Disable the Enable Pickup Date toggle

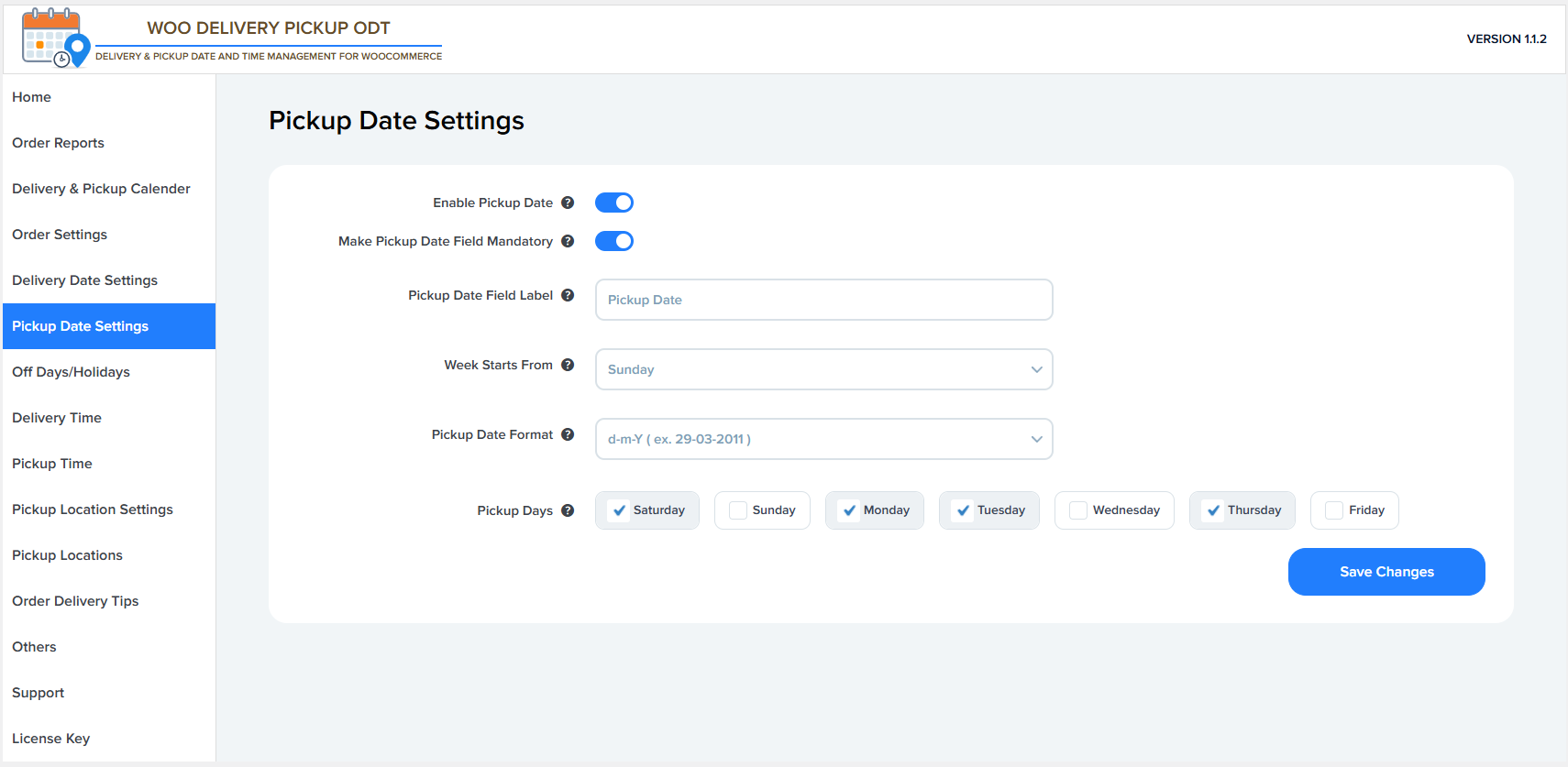614,203
